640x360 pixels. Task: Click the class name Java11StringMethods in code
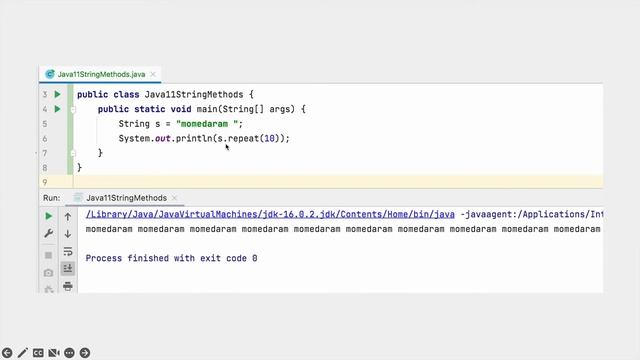[x=194, y=94]
